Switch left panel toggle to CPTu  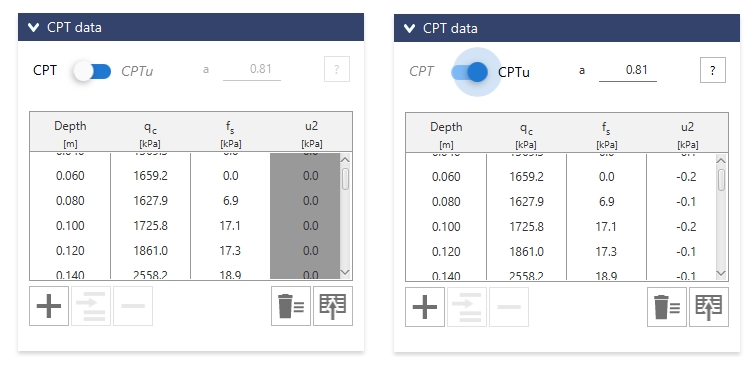[x=92, y=71]
